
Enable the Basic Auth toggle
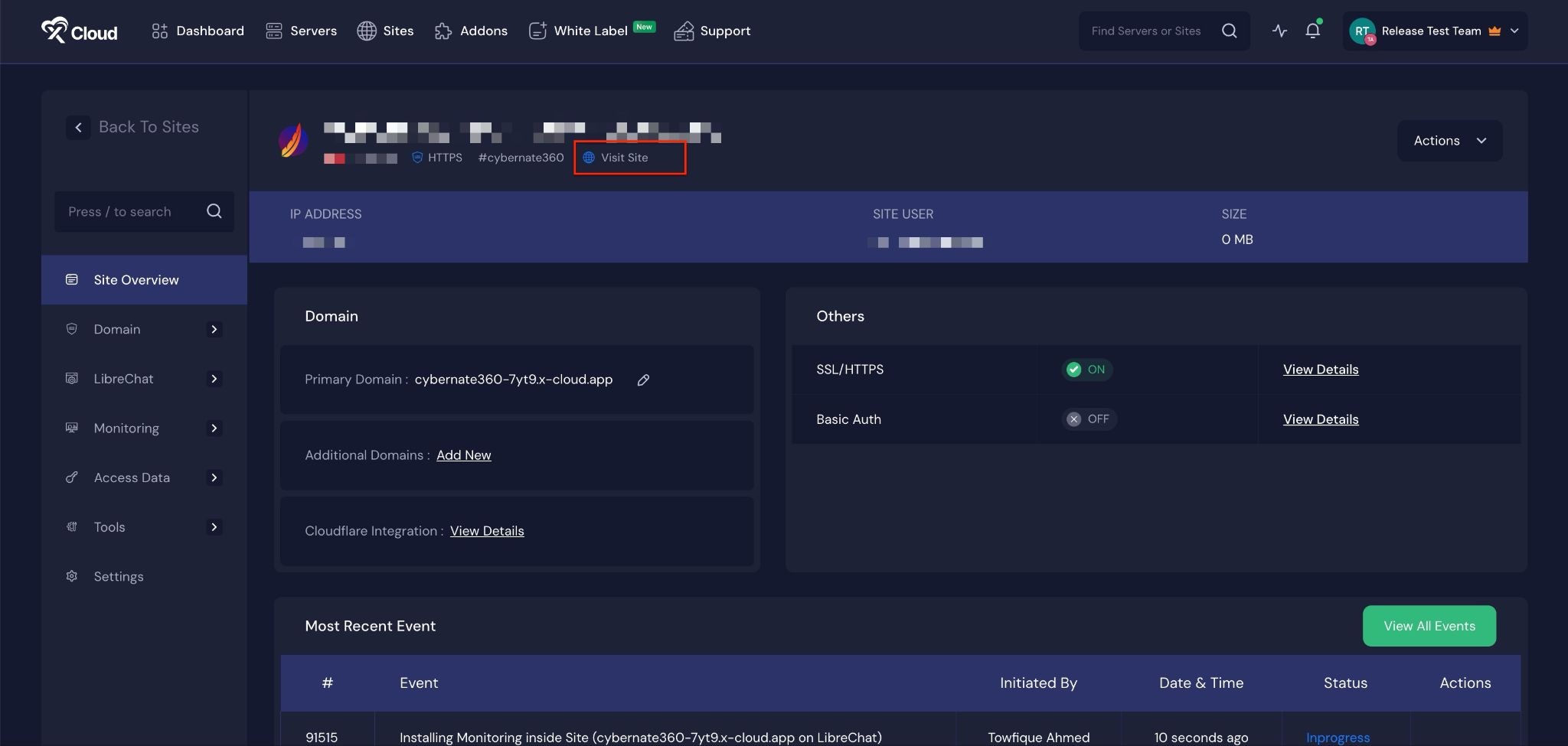tap(1088, 419)
